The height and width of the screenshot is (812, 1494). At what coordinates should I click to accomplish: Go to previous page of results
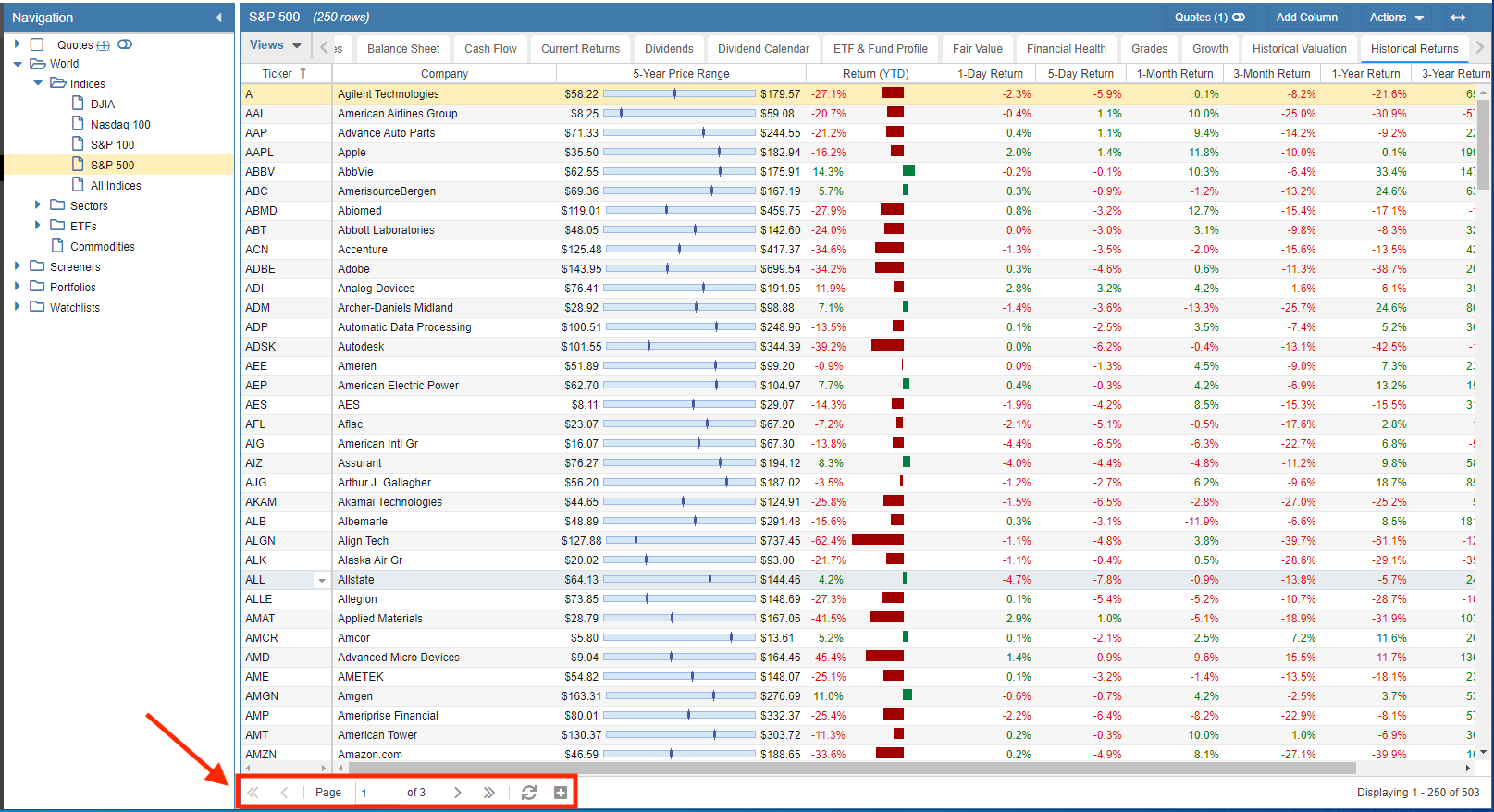284,793
